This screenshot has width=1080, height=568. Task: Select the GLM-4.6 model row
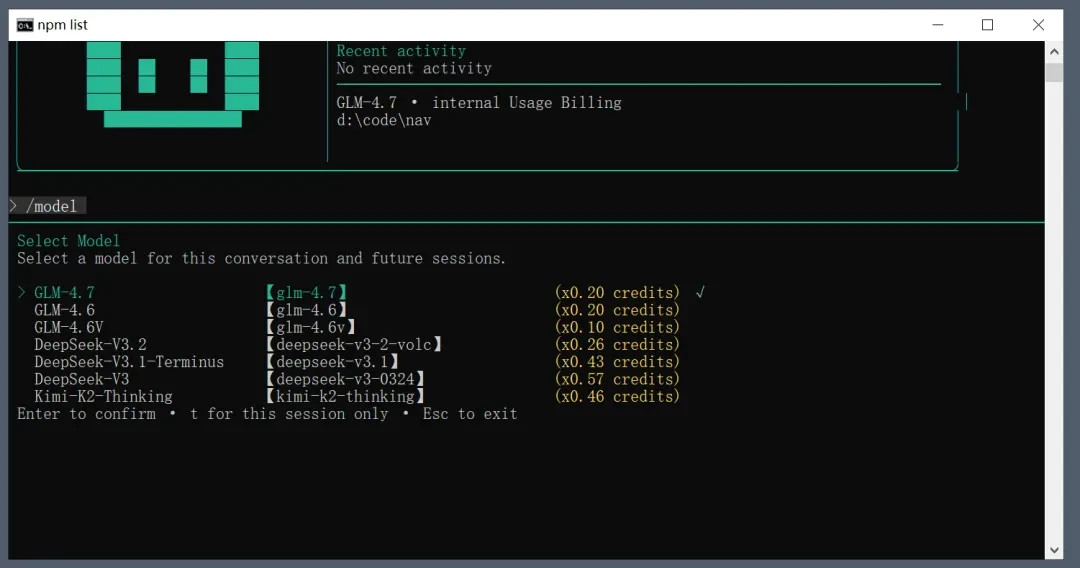click(357, 310)
